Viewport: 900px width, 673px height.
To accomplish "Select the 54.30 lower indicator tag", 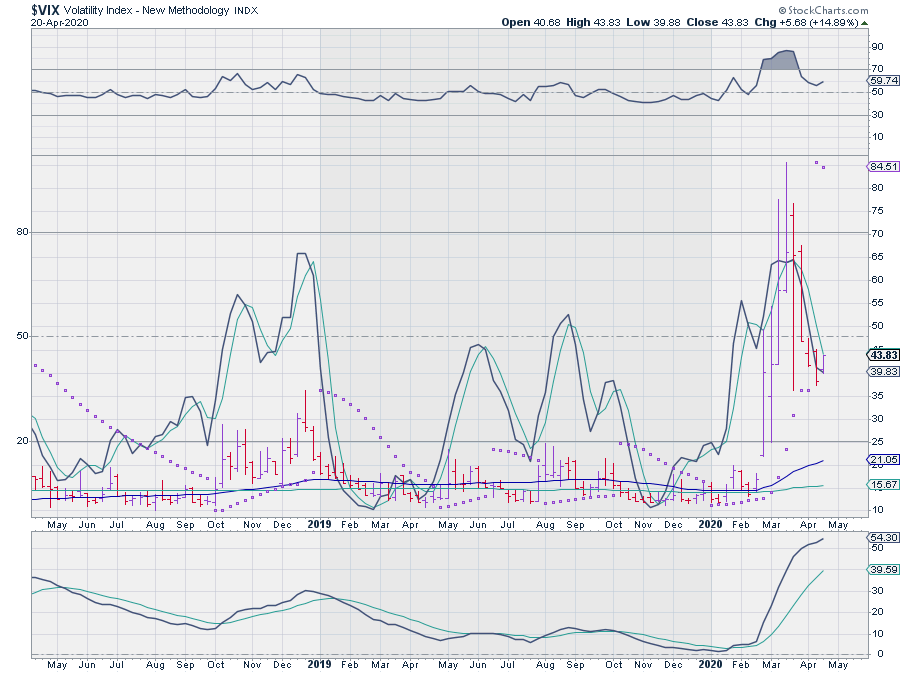I will (x=882, y=539).
